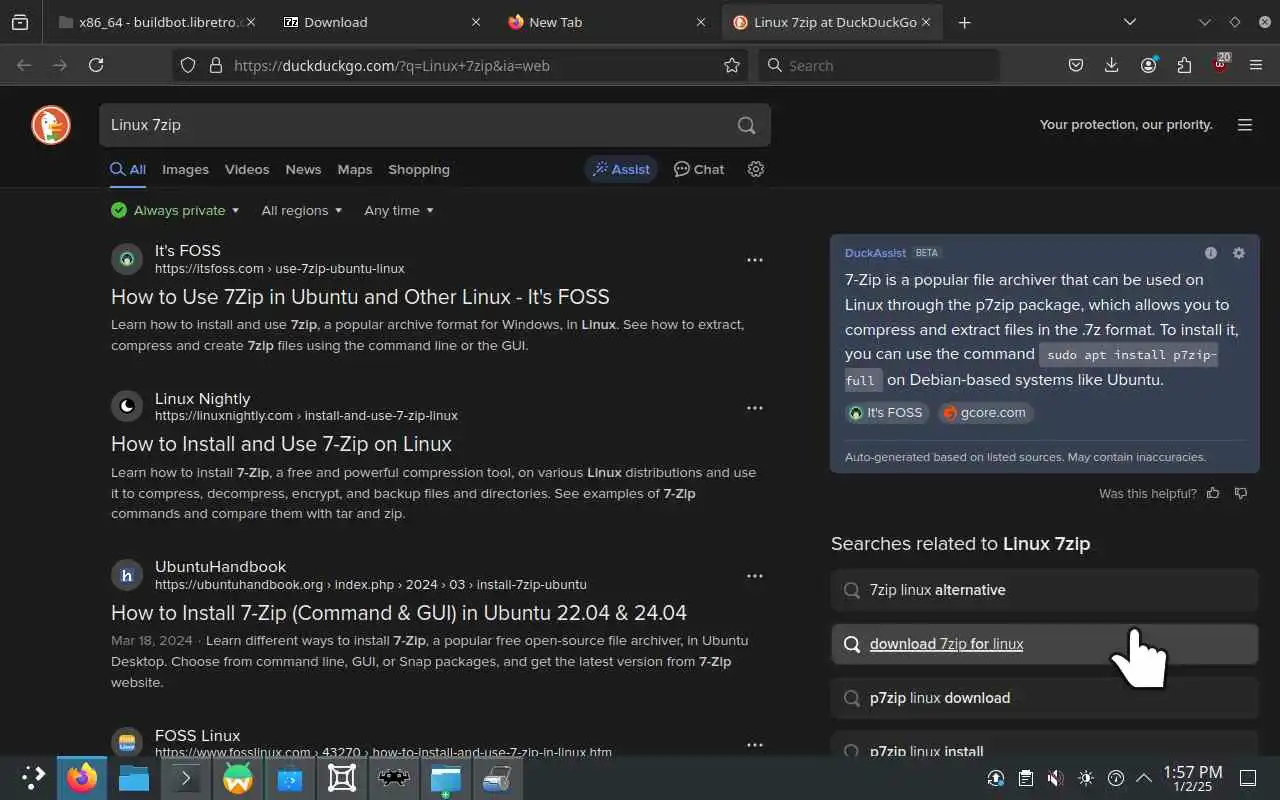
Task: Open terminal from taskbar
Action: click(186, 778)
